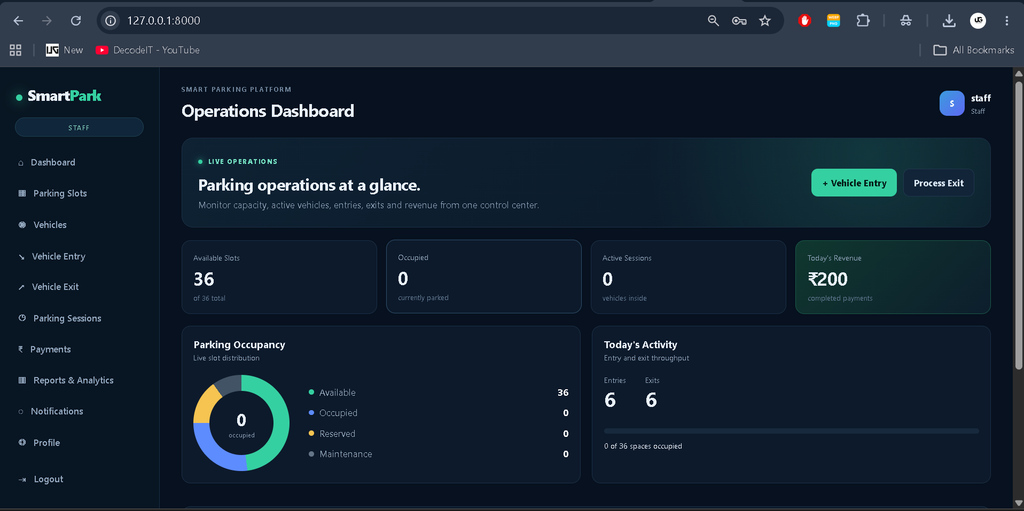Click the Maintenance legend entry
Image resolution: width=1024 pixels, height=511 pixels.
coord(438,454)
